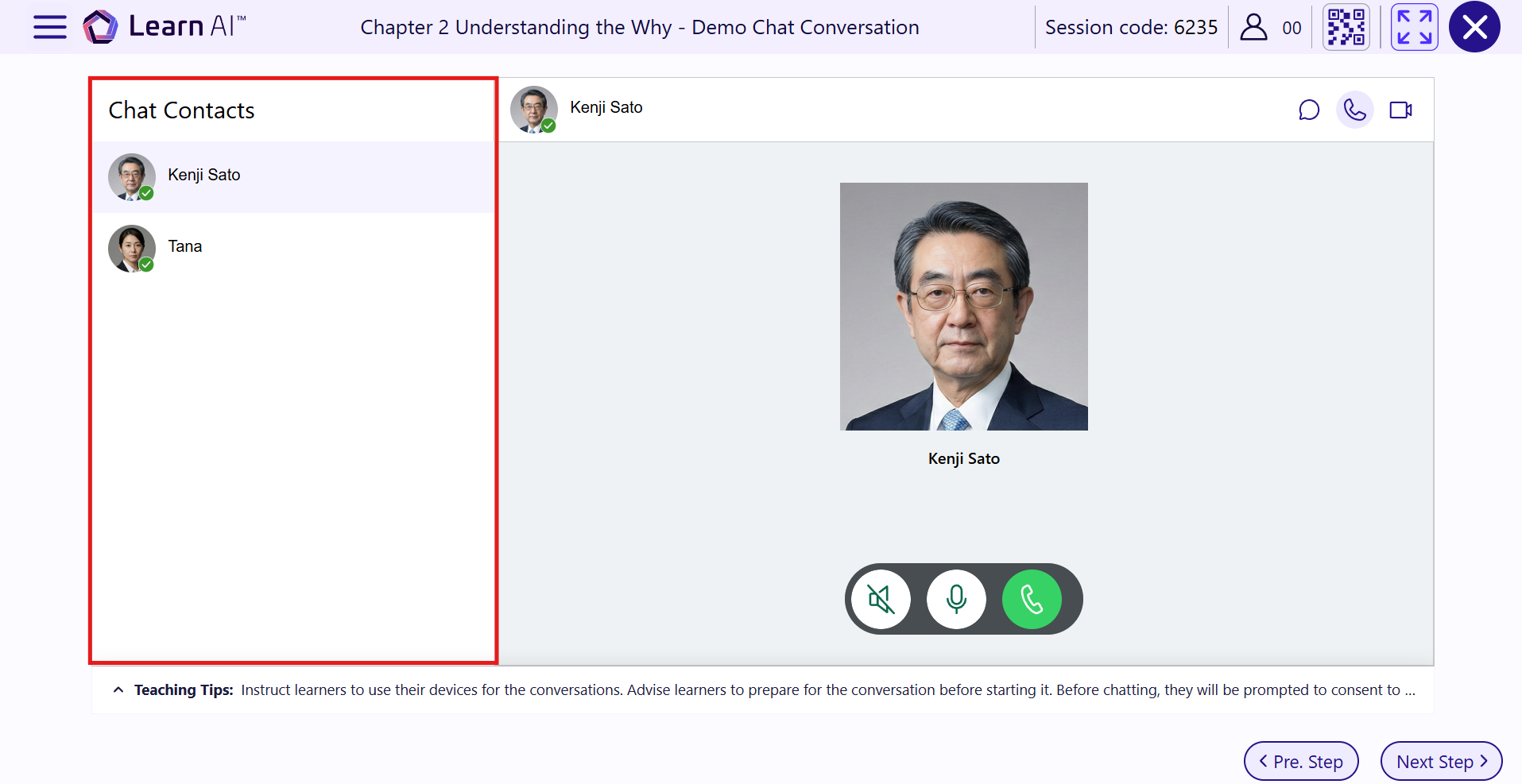The height and width of the screenshot is (784, 1522).
Task: Click Tana's avatar in contacts list
Action: click(132, 249)
